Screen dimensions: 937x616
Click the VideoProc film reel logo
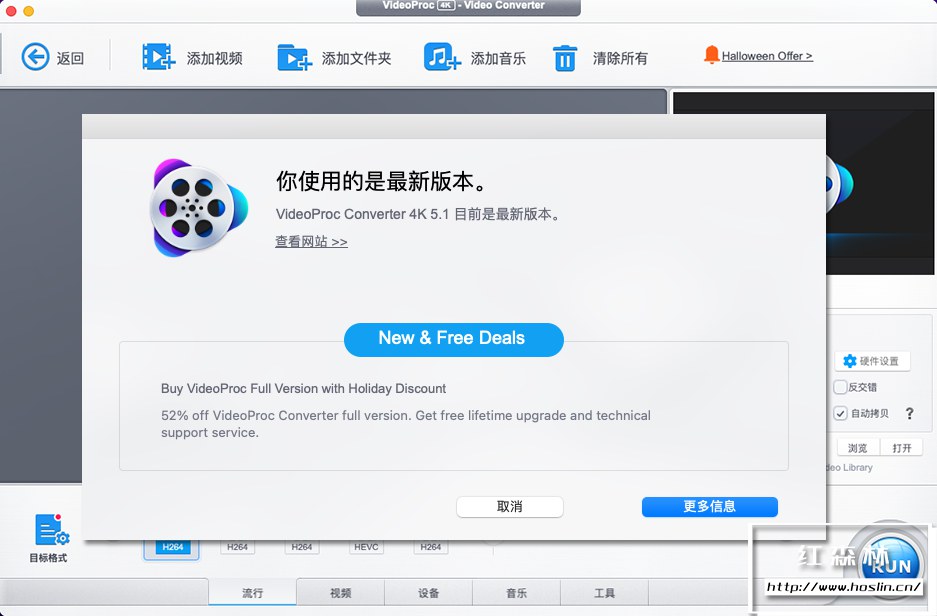click(199, 207)
